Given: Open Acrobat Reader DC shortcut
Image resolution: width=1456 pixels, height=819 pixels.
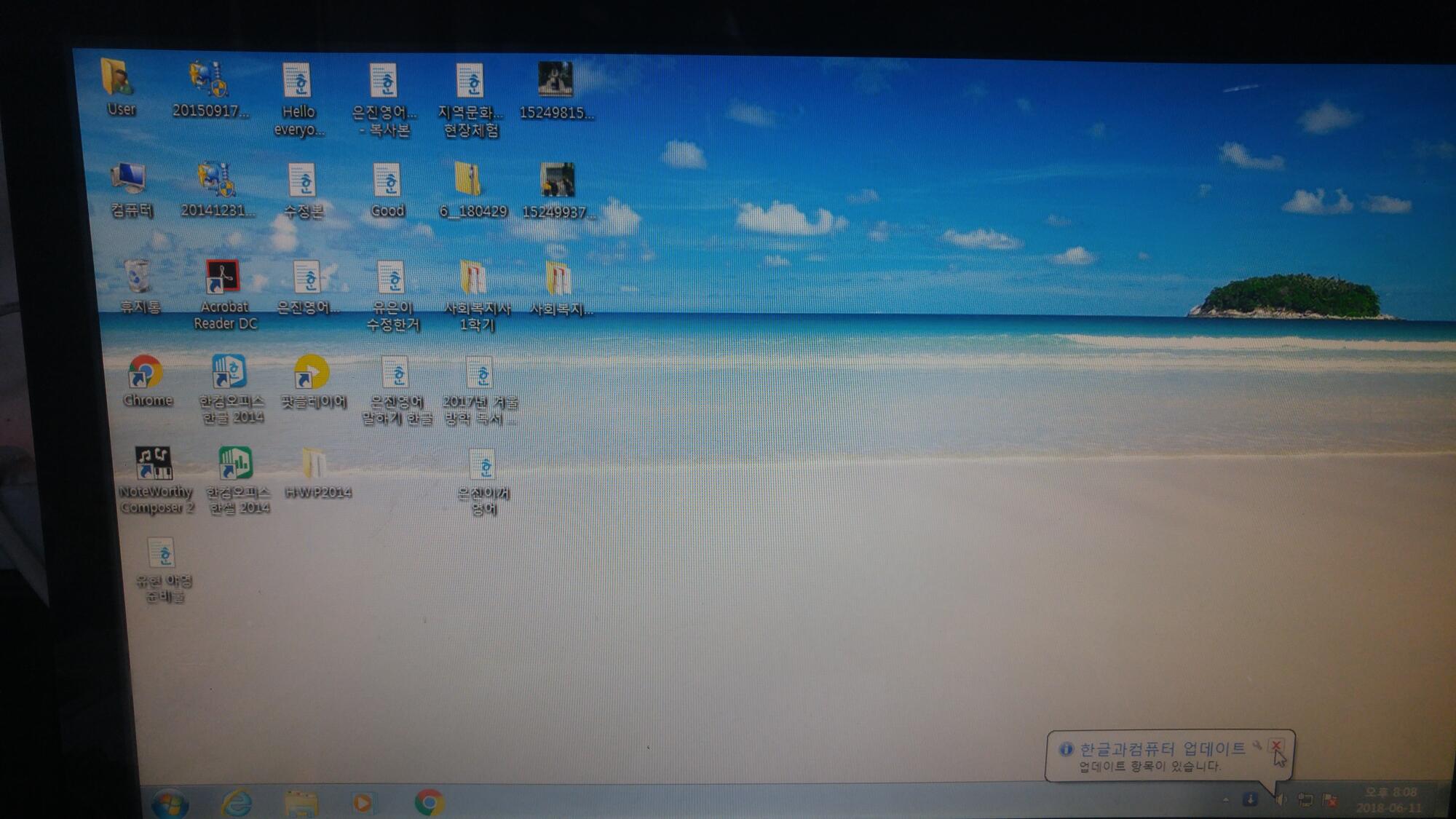Looking at the screenshot, I should coord(222,279).
